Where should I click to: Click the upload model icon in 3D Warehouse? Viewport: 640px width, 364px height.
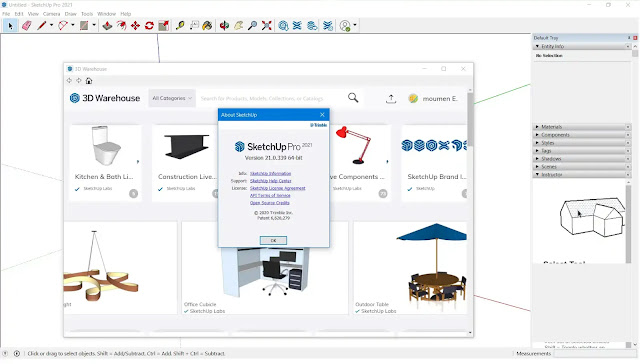click(x=391, y=98)
